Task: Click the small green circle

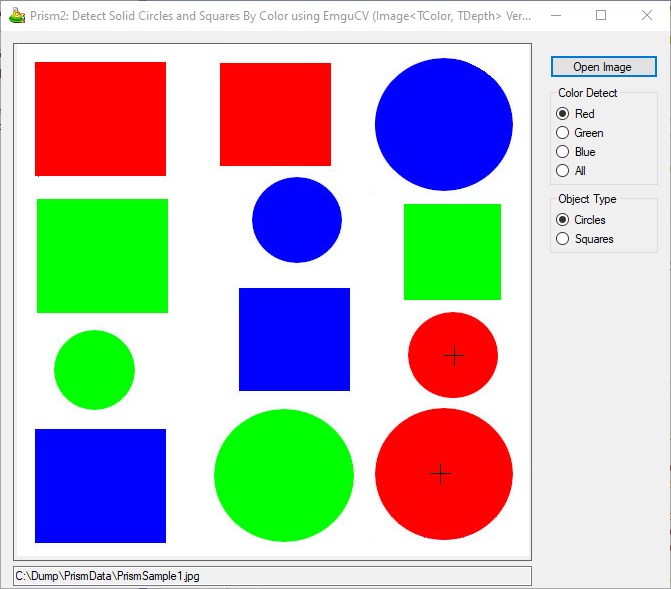Action: pos(94,370)
